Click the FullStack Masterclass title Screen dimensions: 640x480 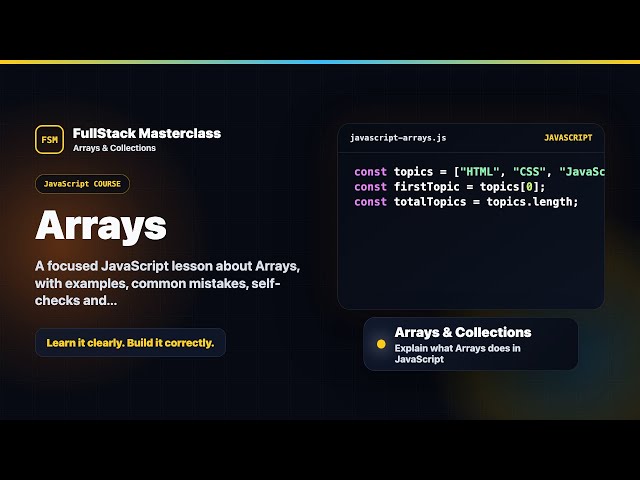[x=147, y=133]
